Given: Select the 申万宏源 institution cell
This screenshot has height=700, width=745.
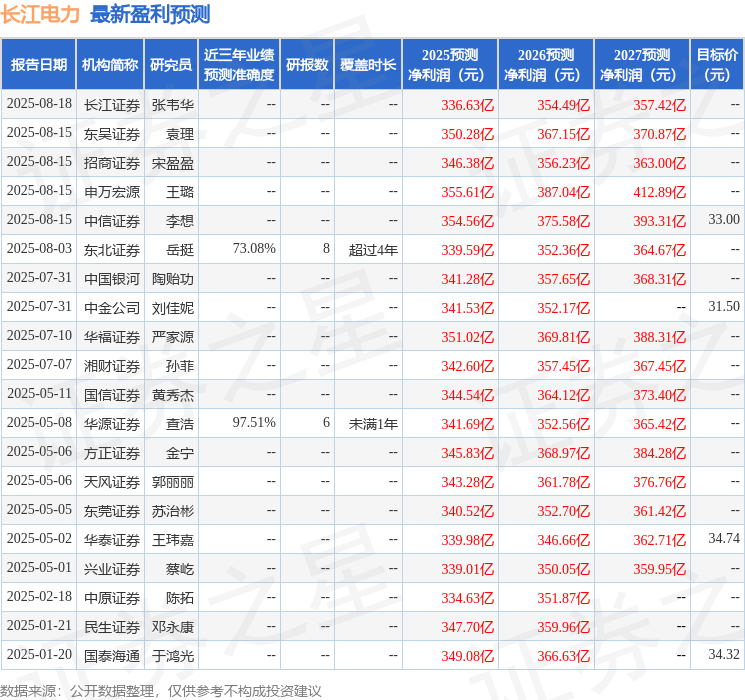Looking at the screenshot, I should [x=112, y=192].
